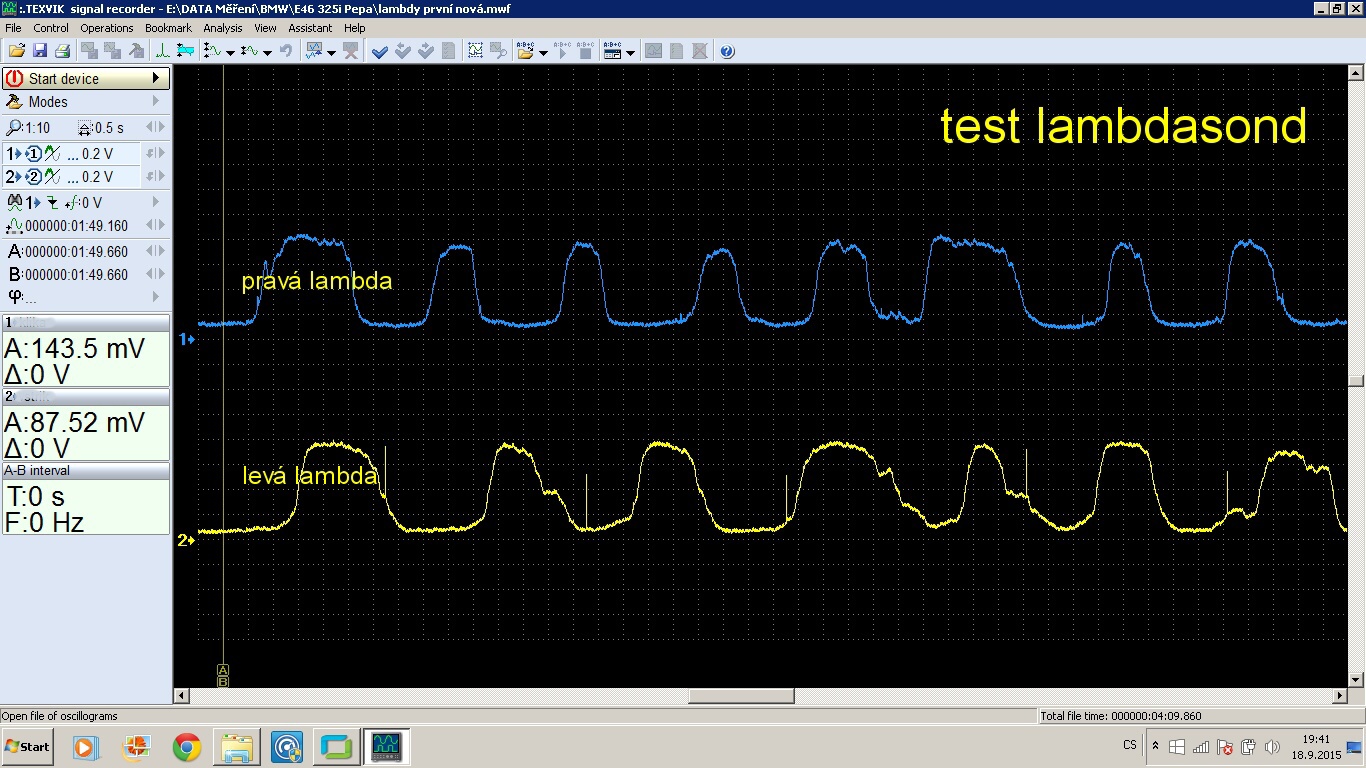This screenshot has height=768, width=1366.
Task: Click the dotted selection area toolbar icon
Action: [475, 51]
